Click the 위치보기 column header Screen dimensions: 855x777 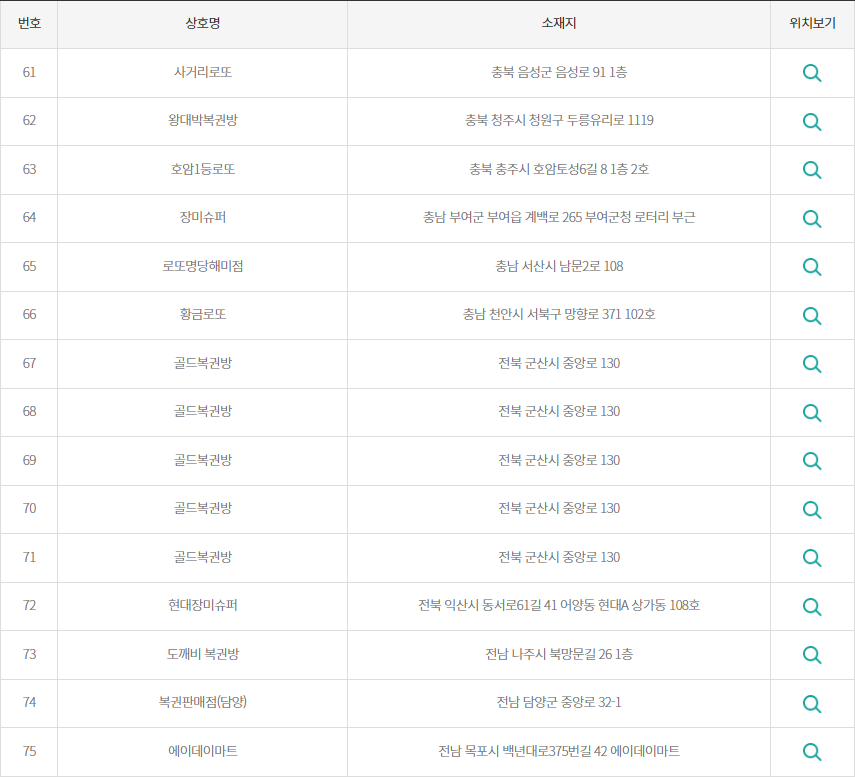point(812,24)
